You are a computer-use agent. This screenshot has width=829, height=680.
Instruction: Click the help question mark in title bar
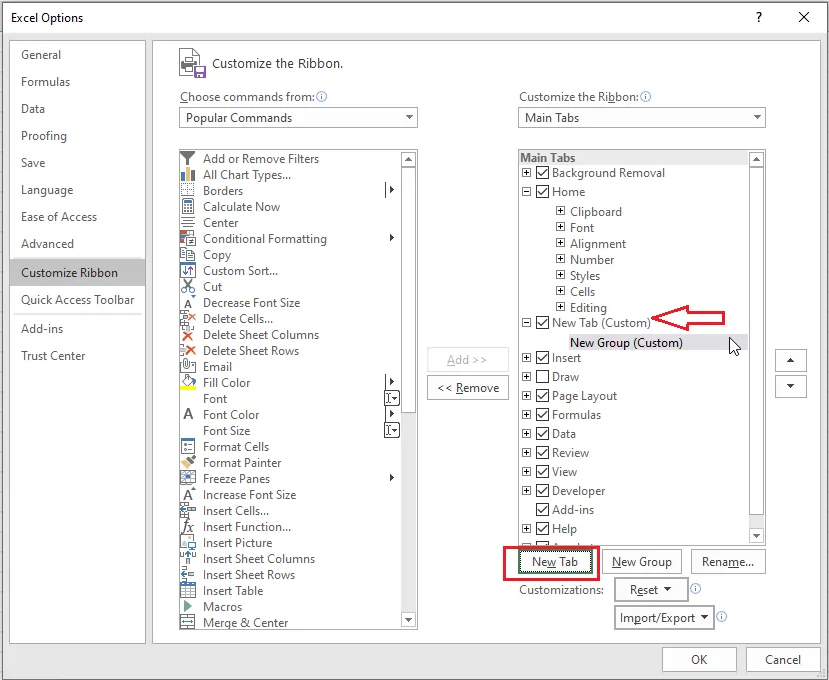pos(759,17)
